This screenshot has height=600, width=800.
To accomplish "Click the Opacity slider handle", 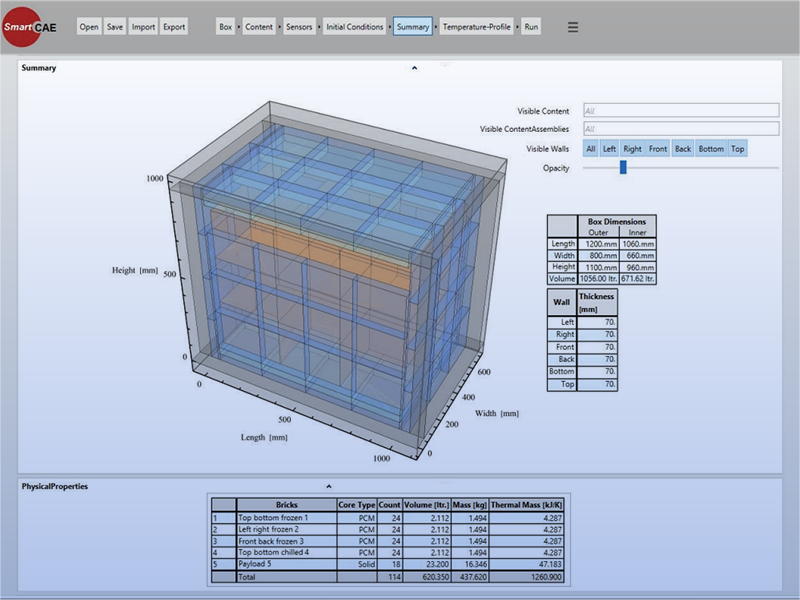I will coord(623,168).
